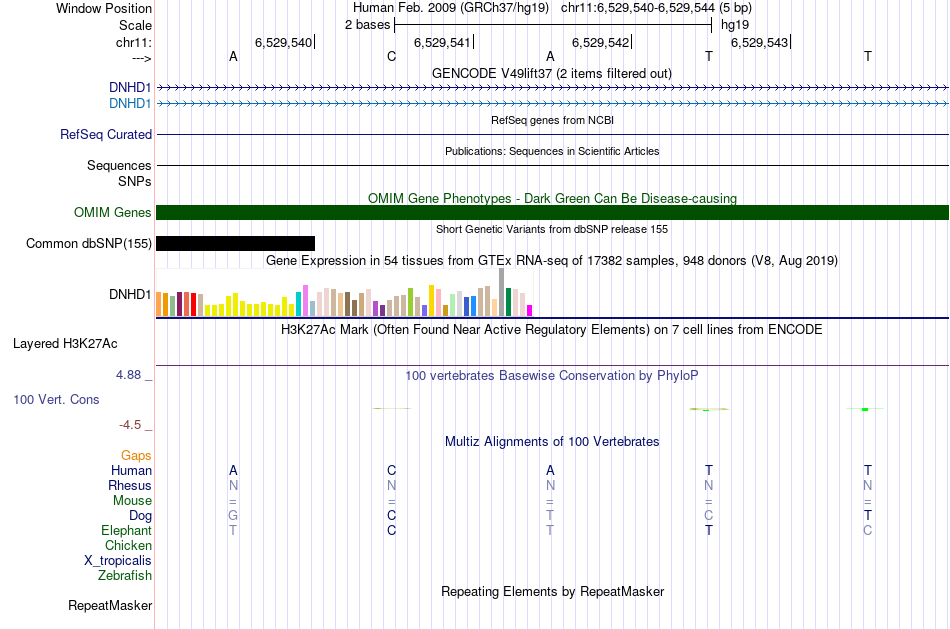Click the Elephant species row label
The width and height of the screenshot is (950, 629).
coord(127,531)
